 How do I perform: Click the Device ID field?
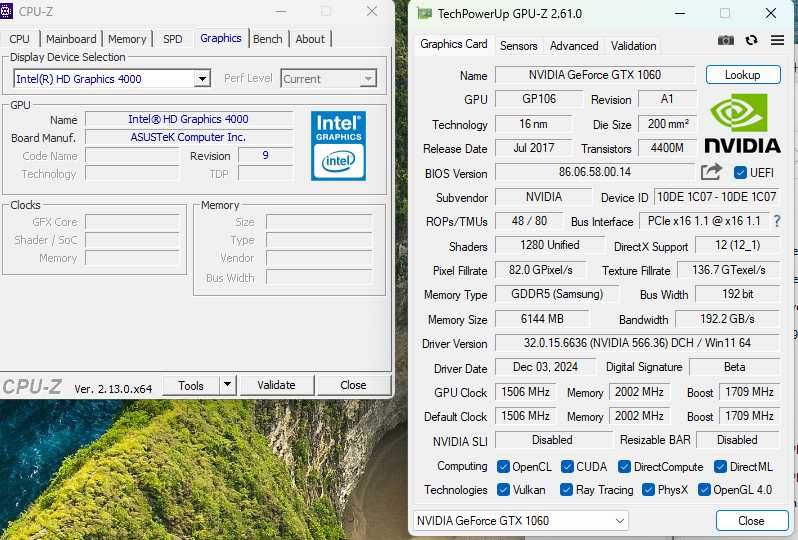717,197
